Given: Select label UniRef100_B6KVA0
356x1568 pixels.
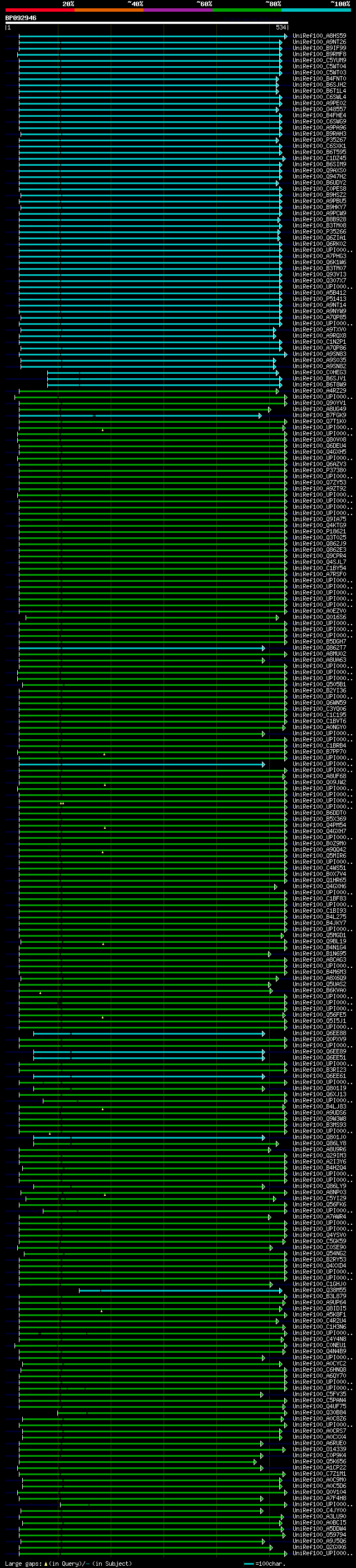Looking at the screenshot, I should pyautogui.click(x=319, y=990).
